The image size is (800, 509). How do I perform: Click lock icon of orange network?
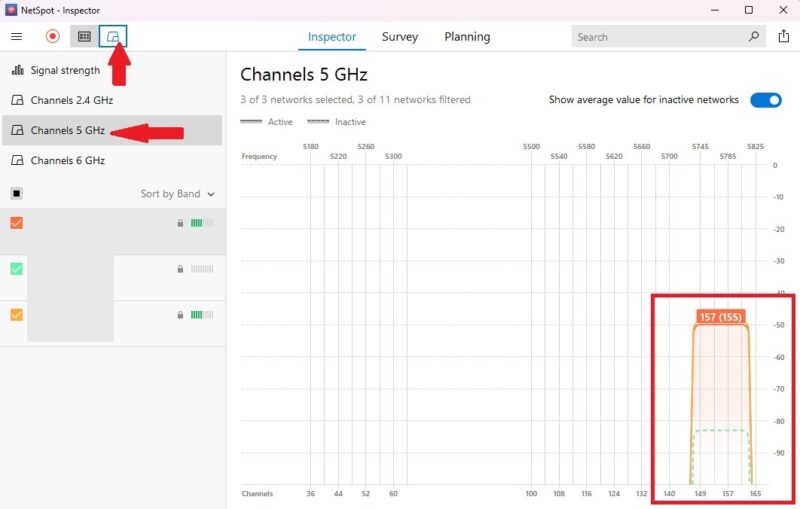[180, 223]
